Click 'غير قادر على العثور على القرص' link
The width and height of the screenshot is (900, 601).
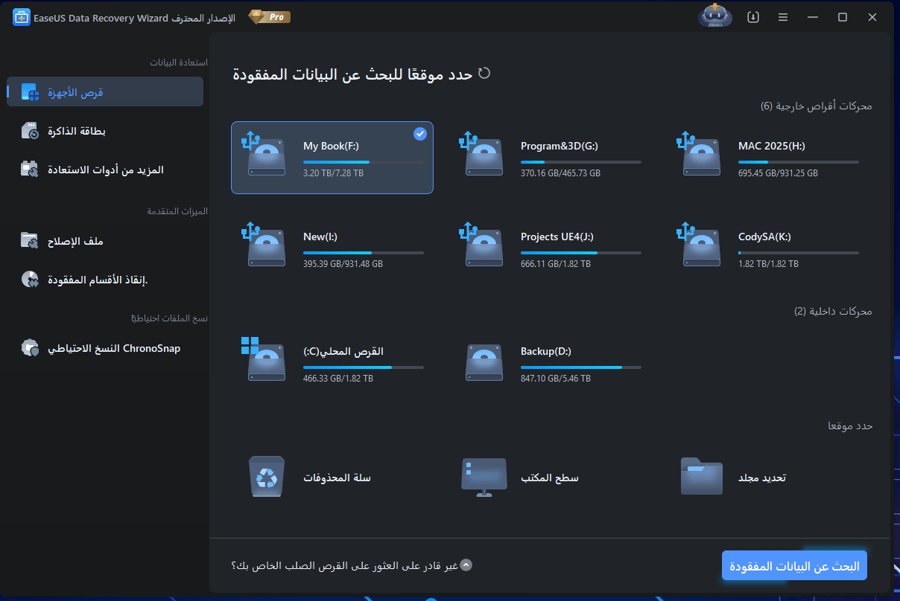tap(344, 565)
